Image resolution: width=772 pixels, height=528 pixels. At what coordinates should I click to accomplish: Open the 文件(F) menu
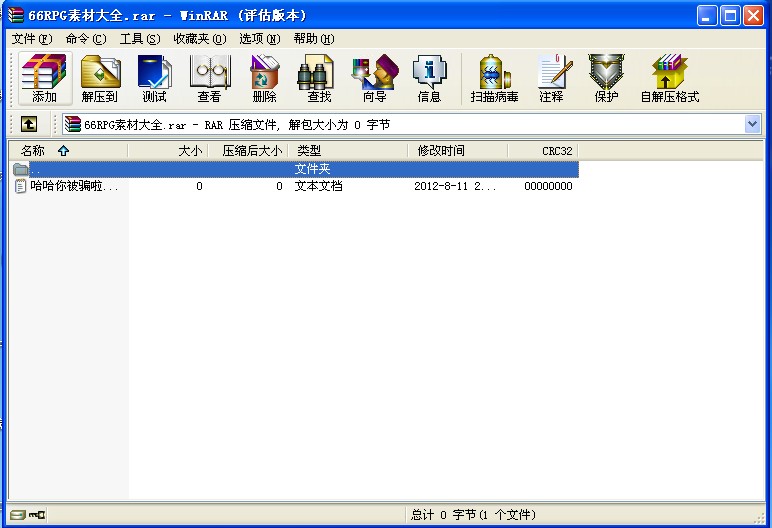tap(32, 39)
